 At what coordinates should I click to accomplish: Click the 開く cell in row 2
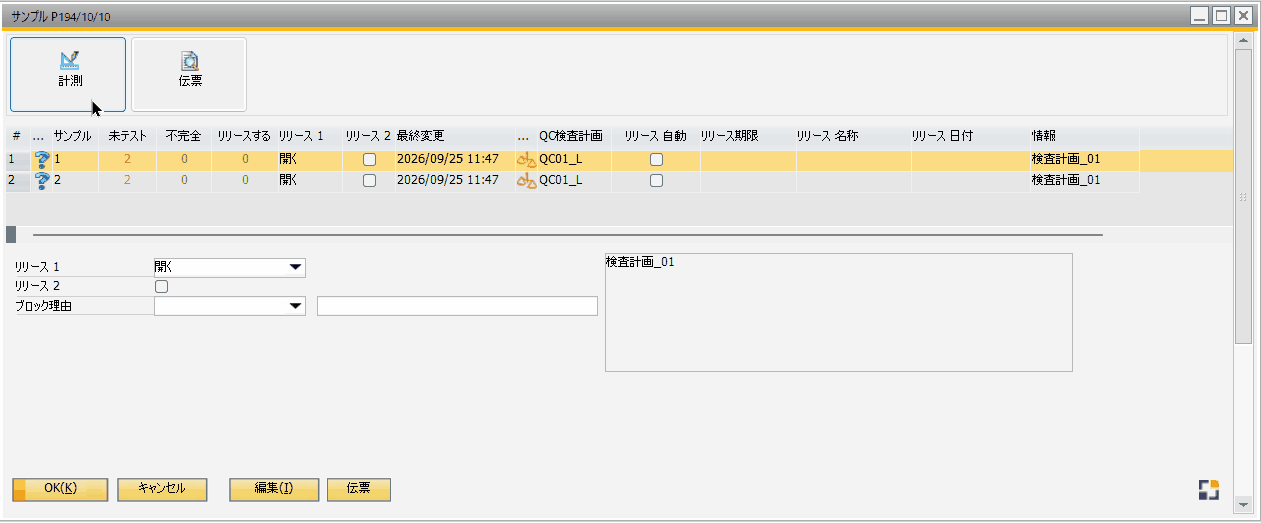(309, 181)
